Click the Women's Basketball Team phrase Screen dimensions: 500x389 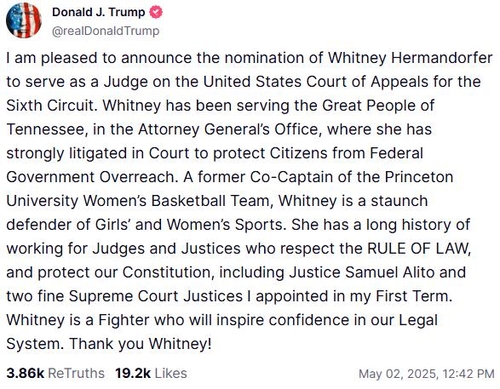pyautogui.click(x=180, y=201)
